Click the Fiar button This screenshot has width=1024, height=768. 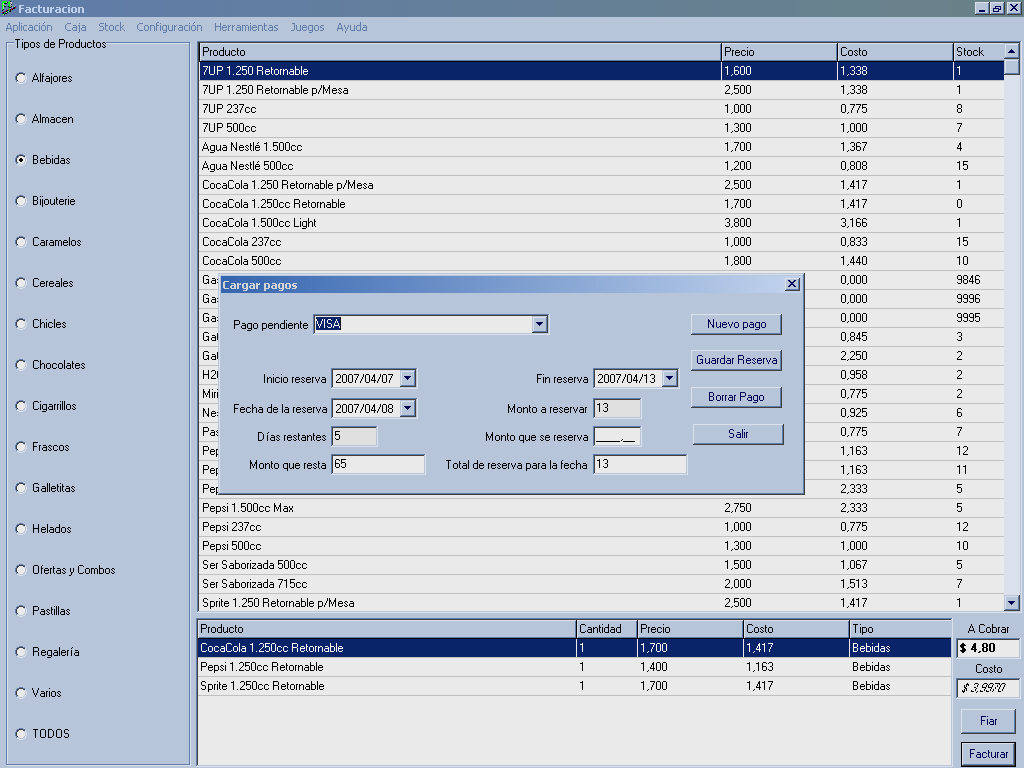point(988,721)
